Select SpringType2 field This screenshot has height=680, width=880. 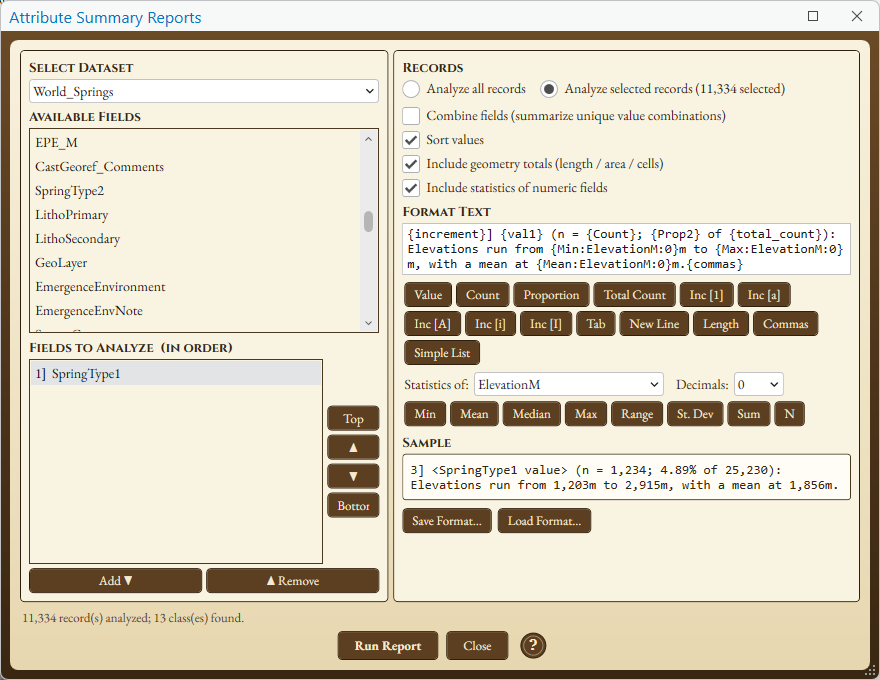195,191
